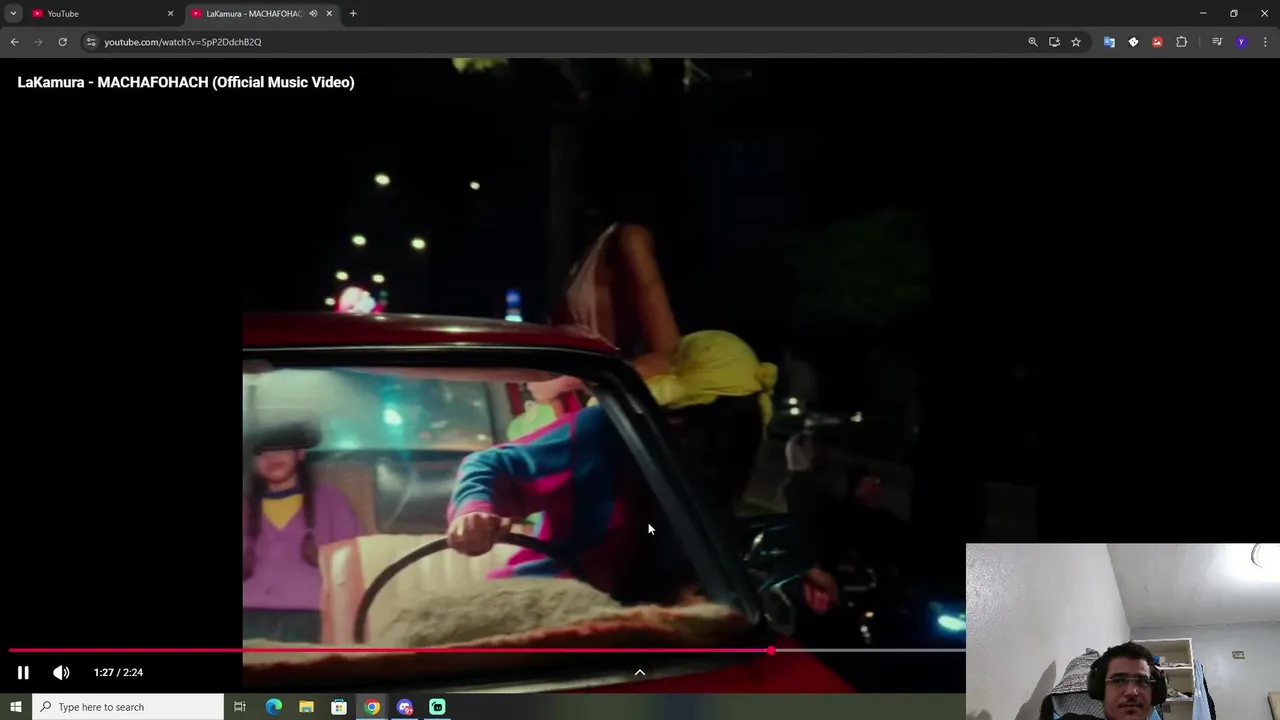This screenshot has width=1280, height=720.
Task: Click the install app icon
Action: pos(1054,42)
